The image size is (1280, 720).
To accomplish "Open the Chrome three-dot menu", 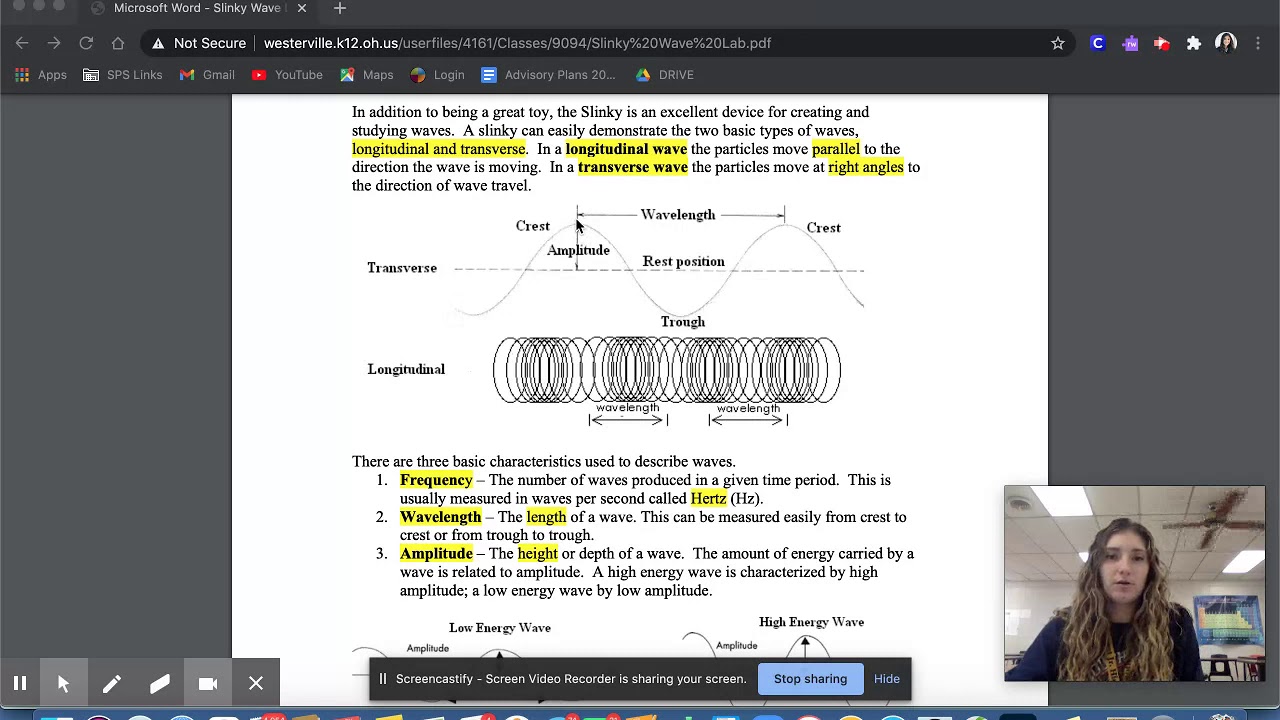I will coord(1258,43).
